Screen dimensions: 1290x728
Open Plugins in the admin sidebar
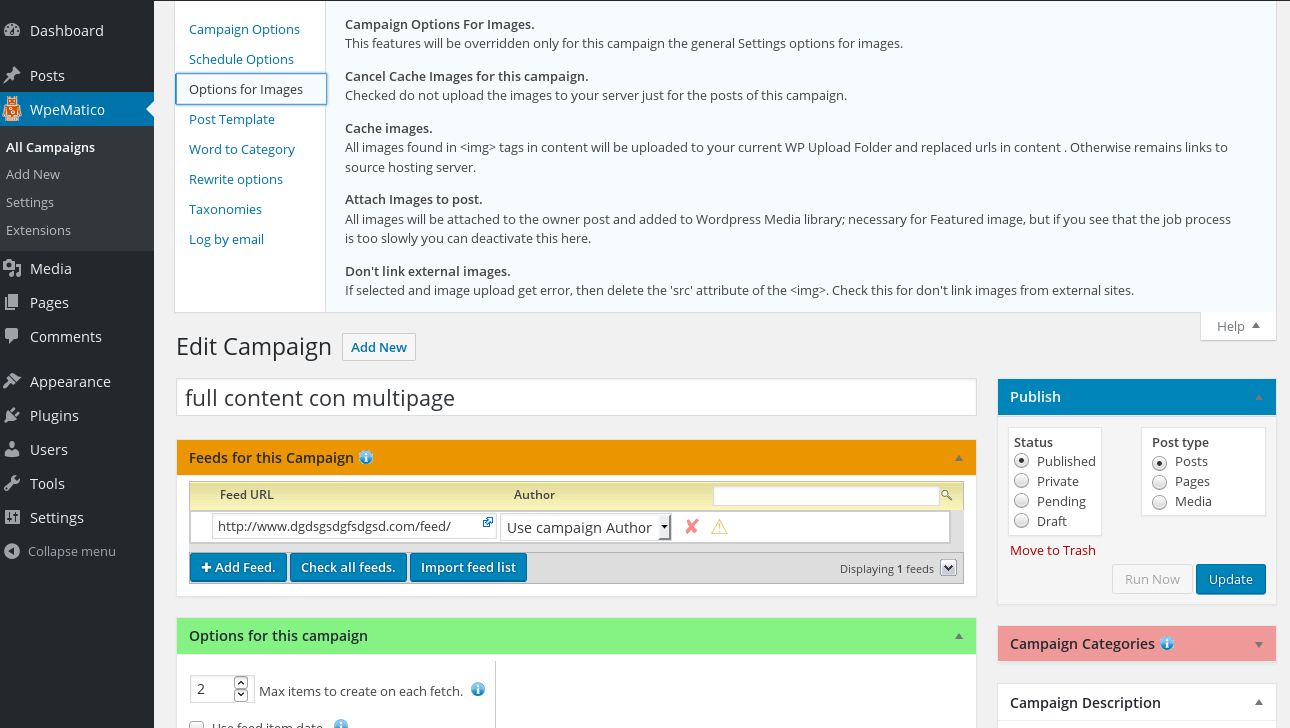(x=54, y=415)
